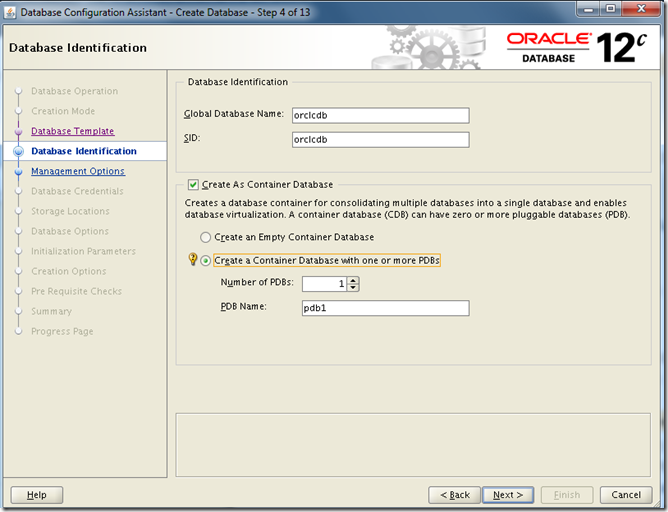The width and height of the screenshot is (668, 512).
Task: Click the Database Template step bullet
Action: pos(18,131)
